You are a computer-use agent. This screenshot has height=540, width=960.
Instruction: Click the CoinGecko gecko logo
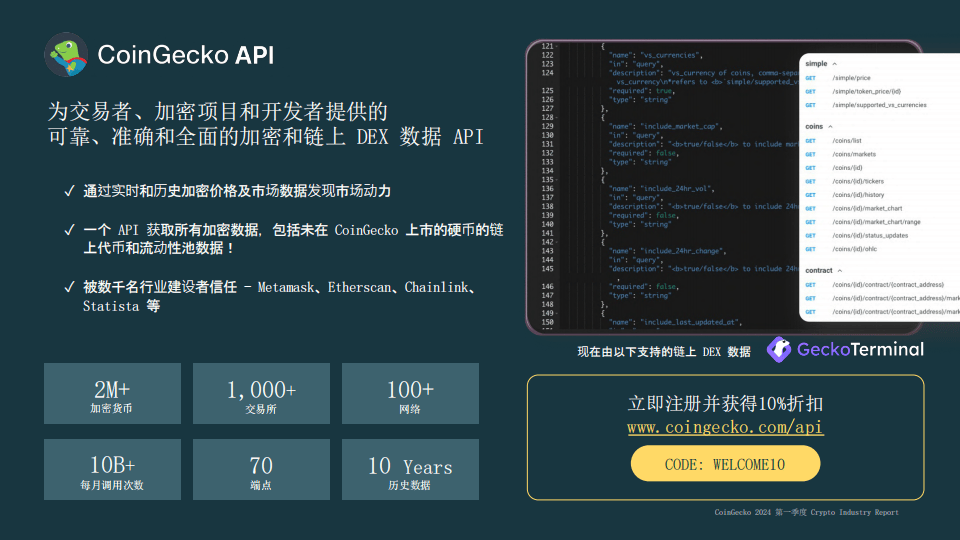(x=66, y=54)
